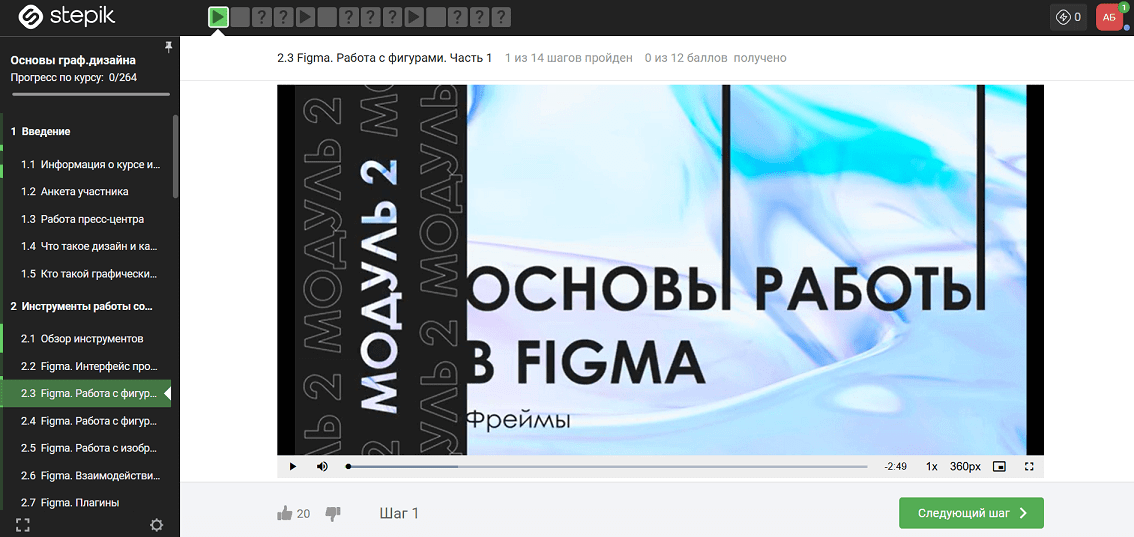
Task: Open lesson 1.4 Что такое дизайн
Action: (87, 246)
